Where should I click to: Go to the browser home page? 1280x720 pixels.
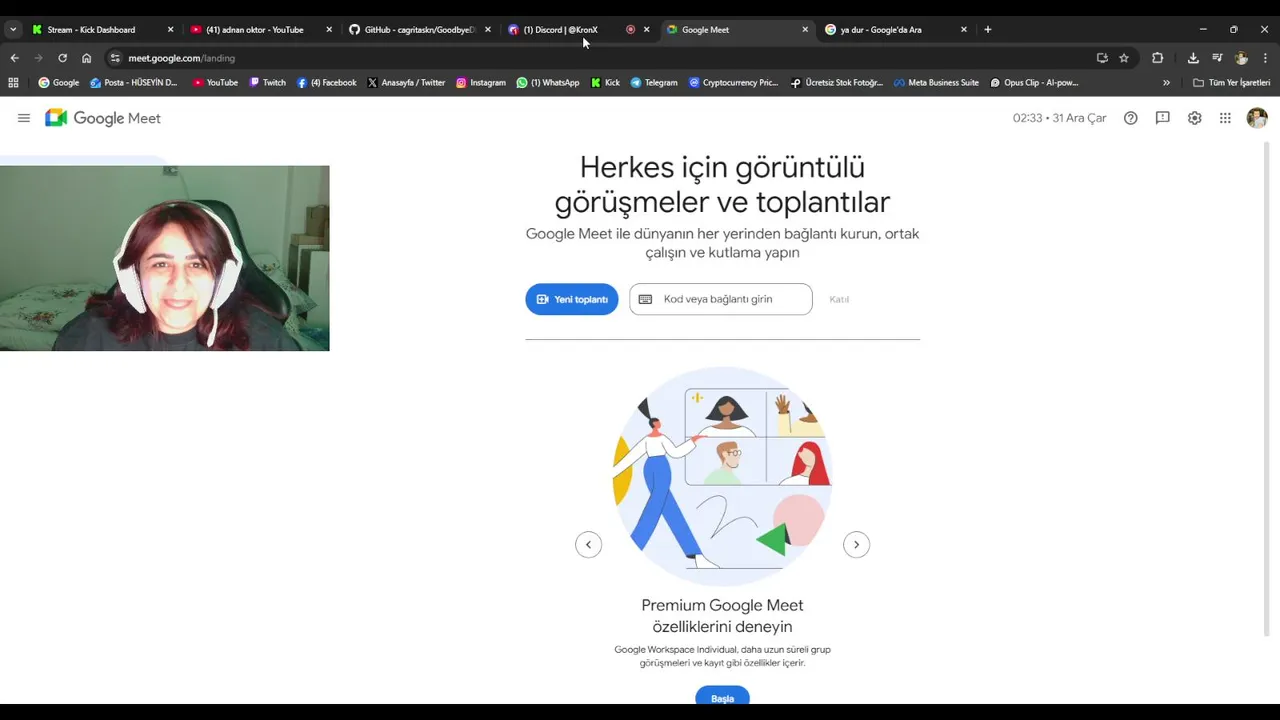(x=86, y=58)
